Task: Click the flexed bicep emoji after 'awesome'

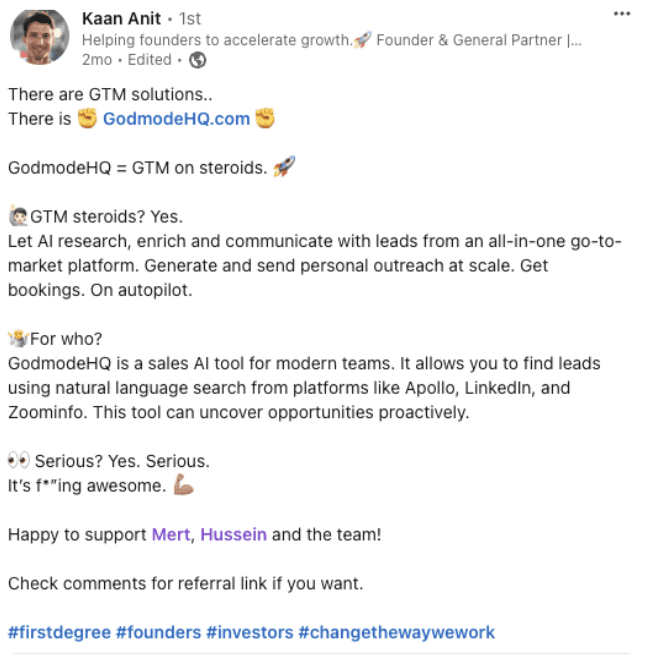Action: coord(184,485)
